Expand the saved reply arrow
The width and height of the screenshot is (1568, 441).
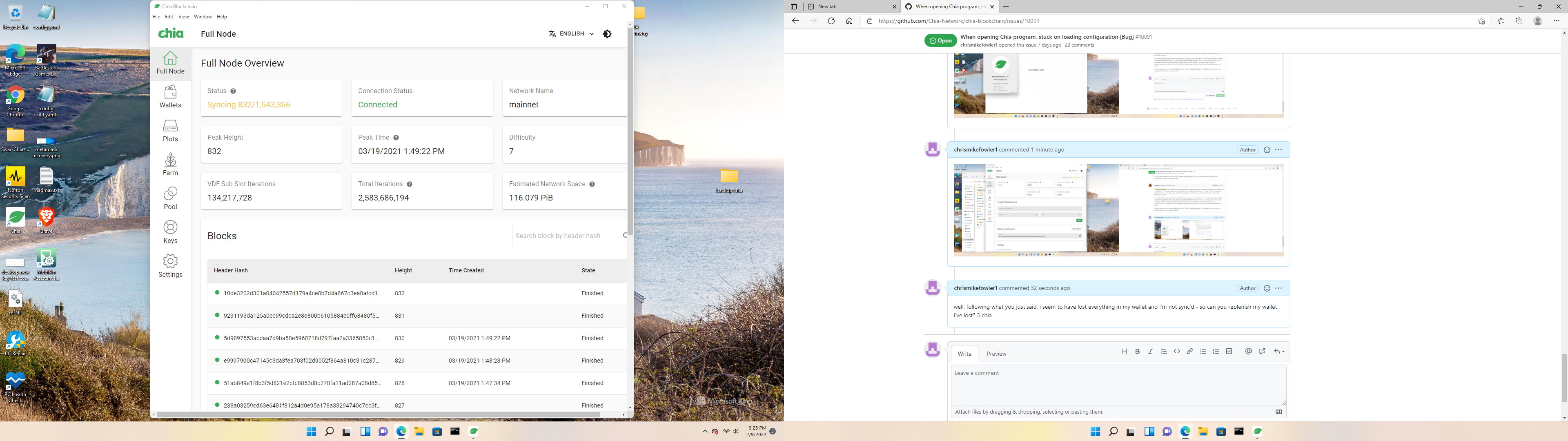[1279, 352]
